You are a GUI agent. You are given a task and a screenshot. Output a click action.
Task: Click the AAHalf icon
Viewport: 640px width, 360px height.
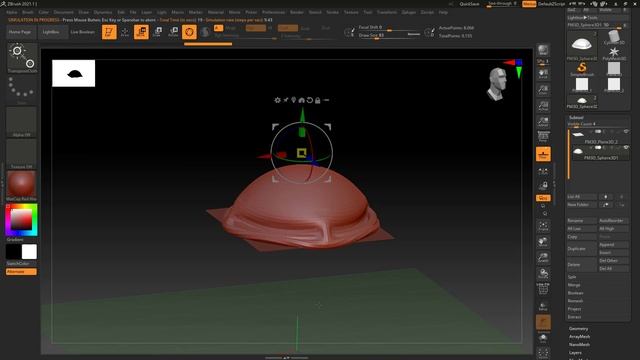[x=543, y=122]
